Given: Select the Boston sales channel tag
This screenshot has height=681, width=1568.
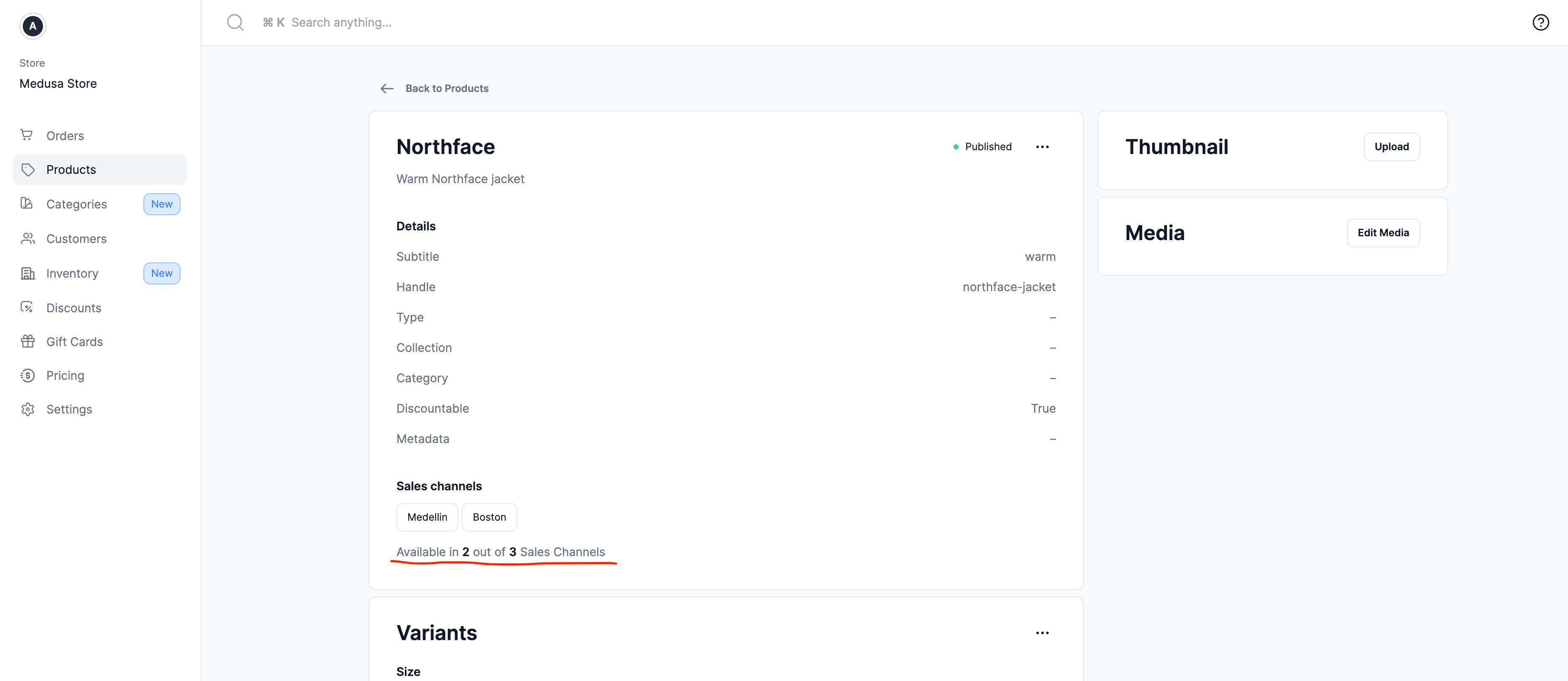Looking at the screenshot, I should (x=489, y=516).
